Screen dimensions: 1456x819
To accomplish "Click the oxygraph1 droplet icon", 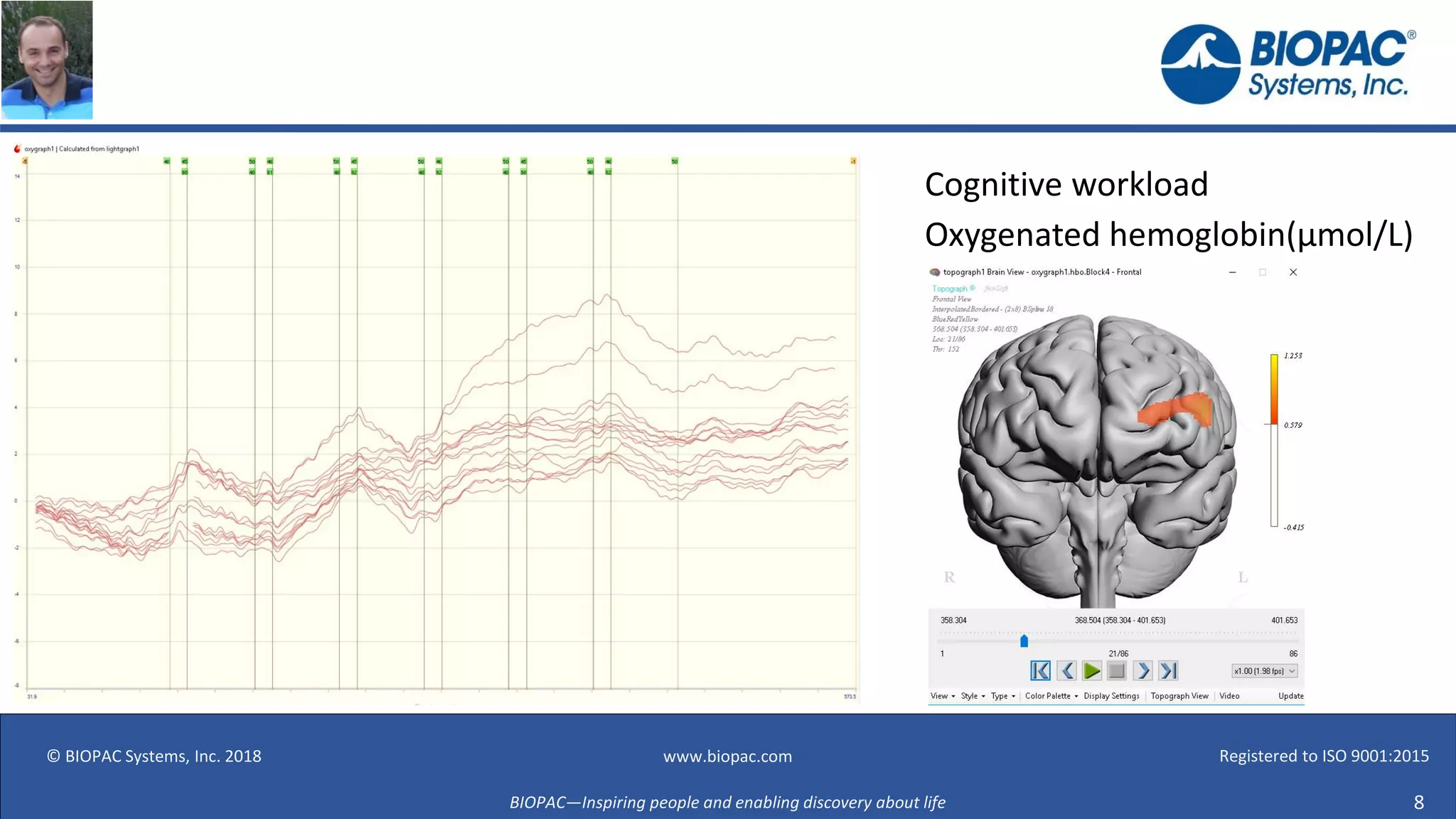I will pyautogui.click(x=17, y=149).
